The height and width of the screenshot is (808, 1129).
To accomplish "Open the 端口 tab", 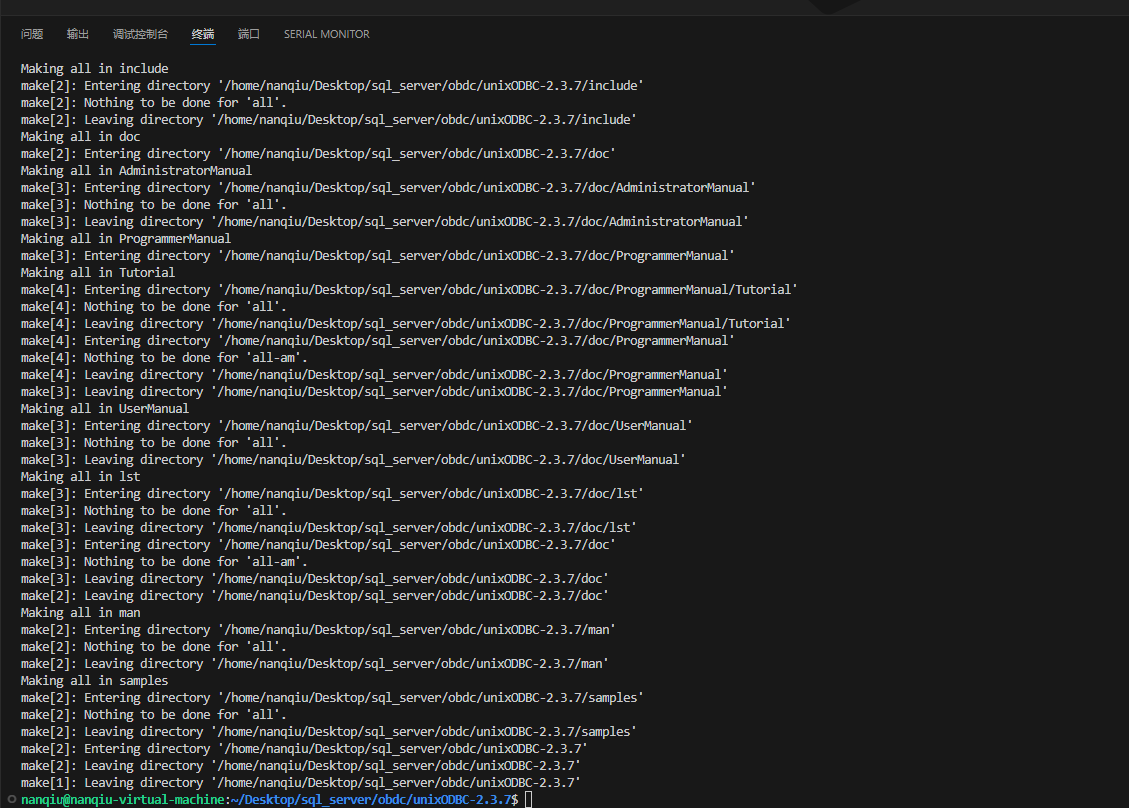I will click(249, 34).
